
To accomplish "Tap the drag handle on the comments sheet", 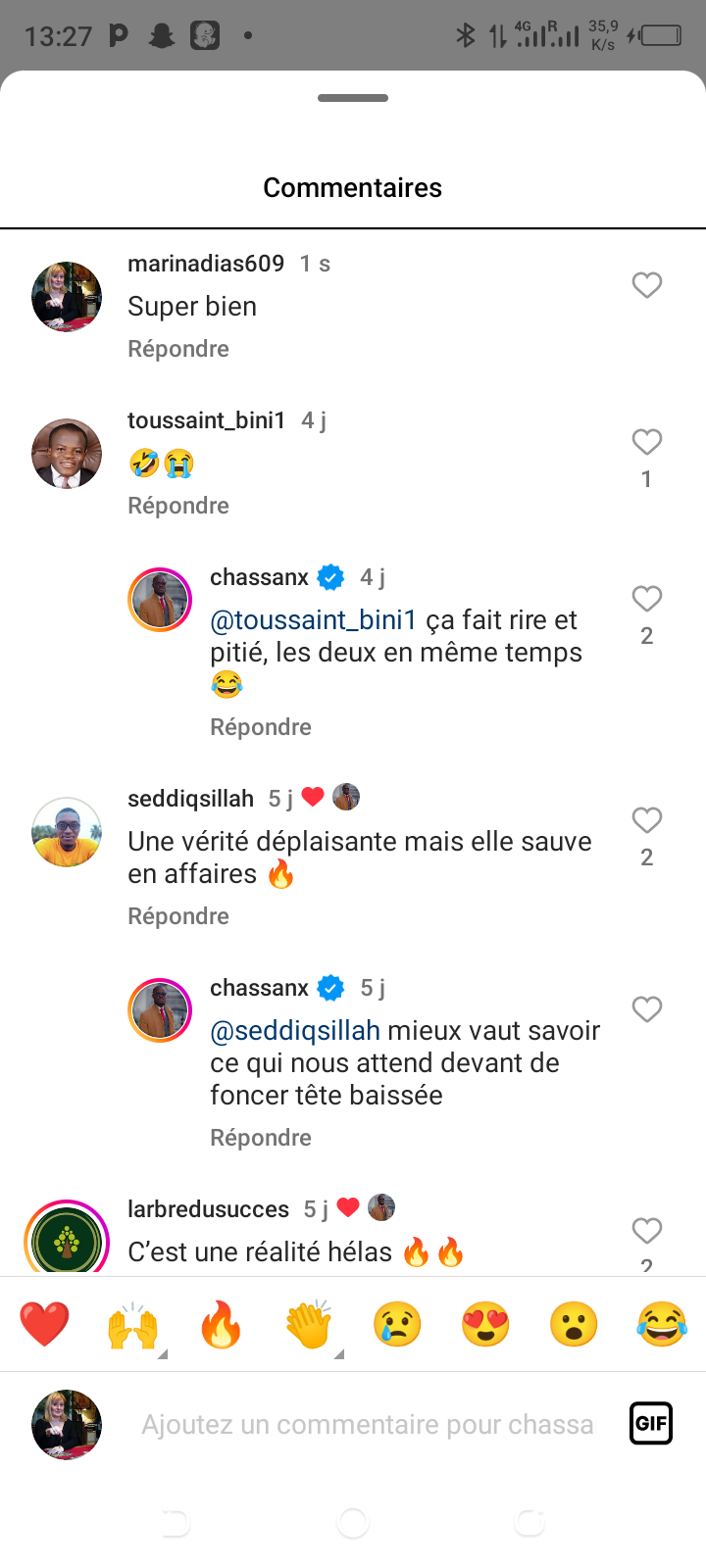I will pyautogui.click(x=353, y=98).
